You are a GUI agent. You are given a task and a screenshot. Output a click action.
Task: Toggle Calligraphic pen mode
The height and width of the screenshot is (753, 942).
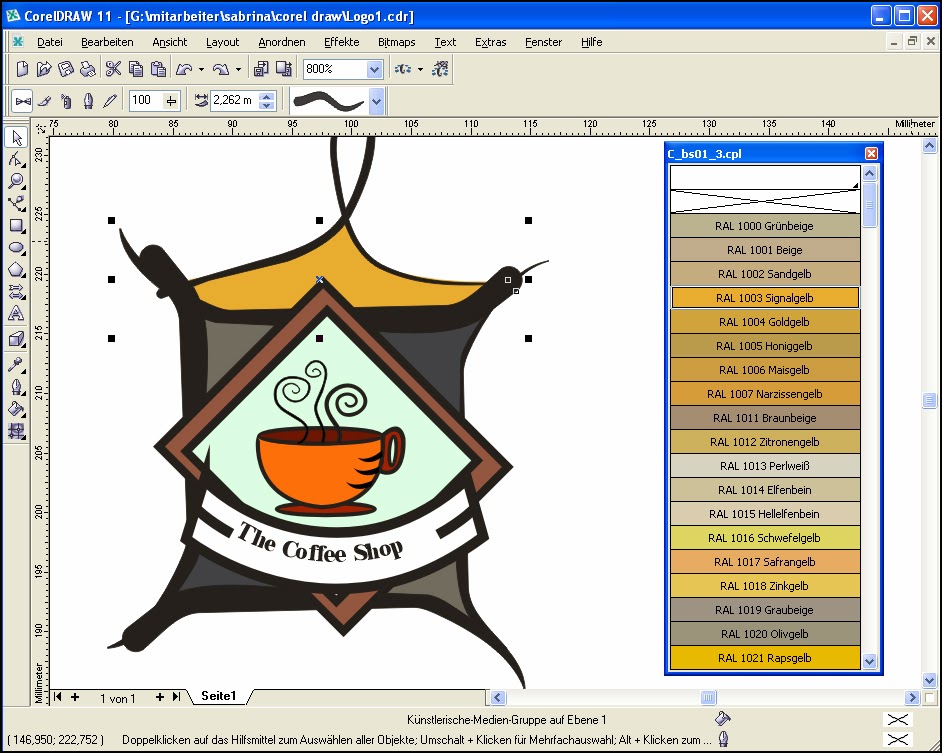tap(89, 100)
